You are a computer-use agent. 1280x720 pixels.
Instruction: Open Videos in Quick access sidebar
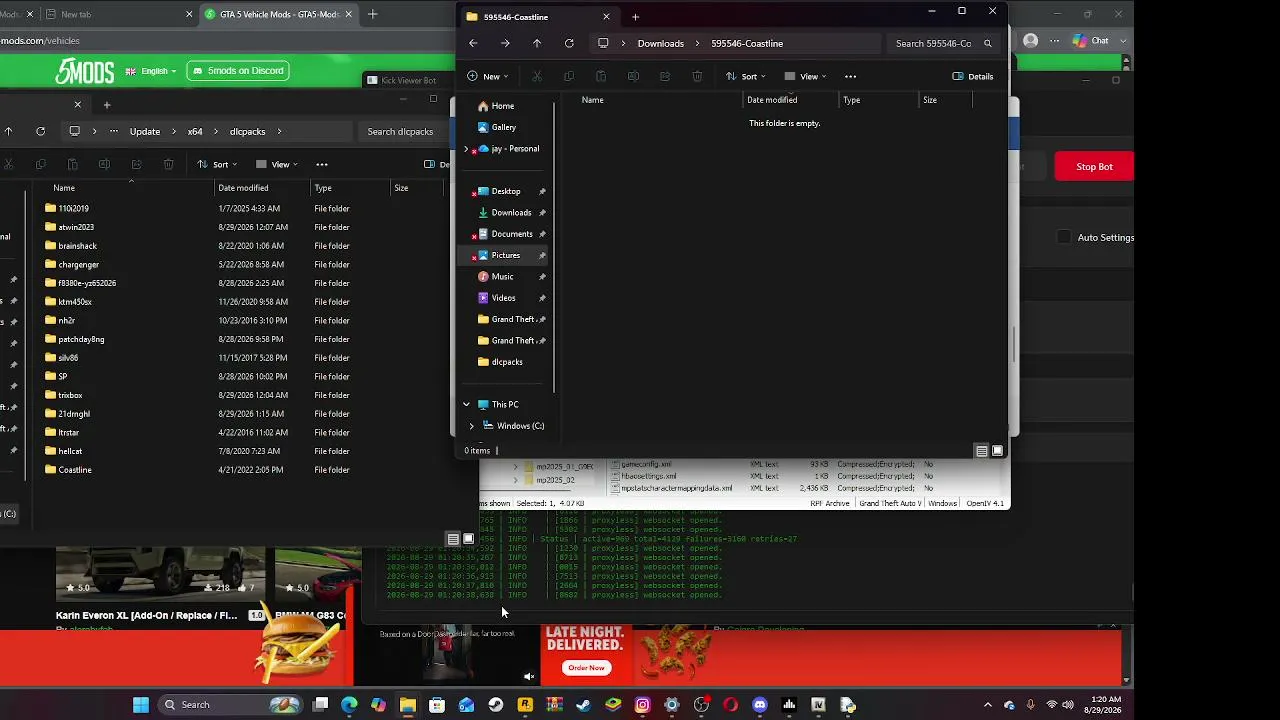coord(503,298)
